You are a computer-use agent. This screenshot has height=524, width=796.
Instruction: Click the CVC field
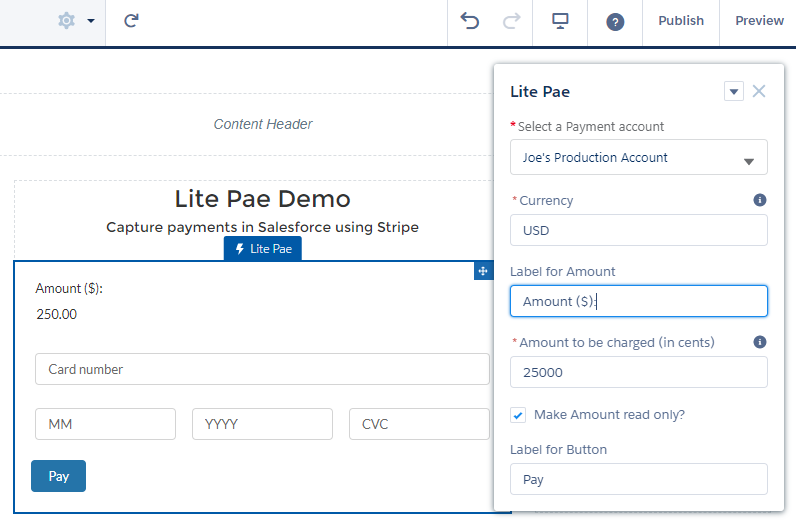[419, 424]
